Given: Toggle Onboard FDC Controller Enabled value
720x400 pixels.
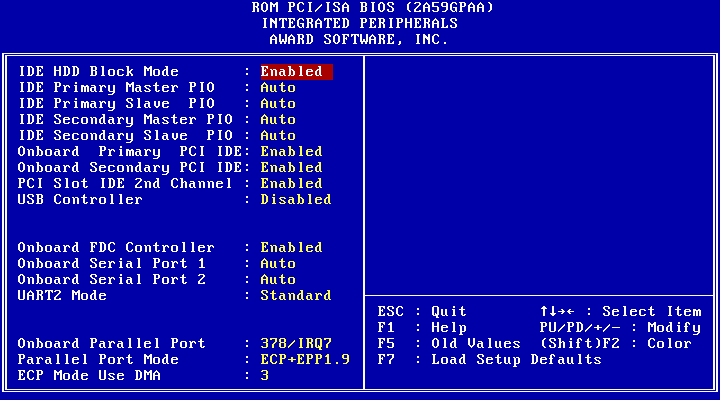Looking at the screenshot, I should [292, 248].
